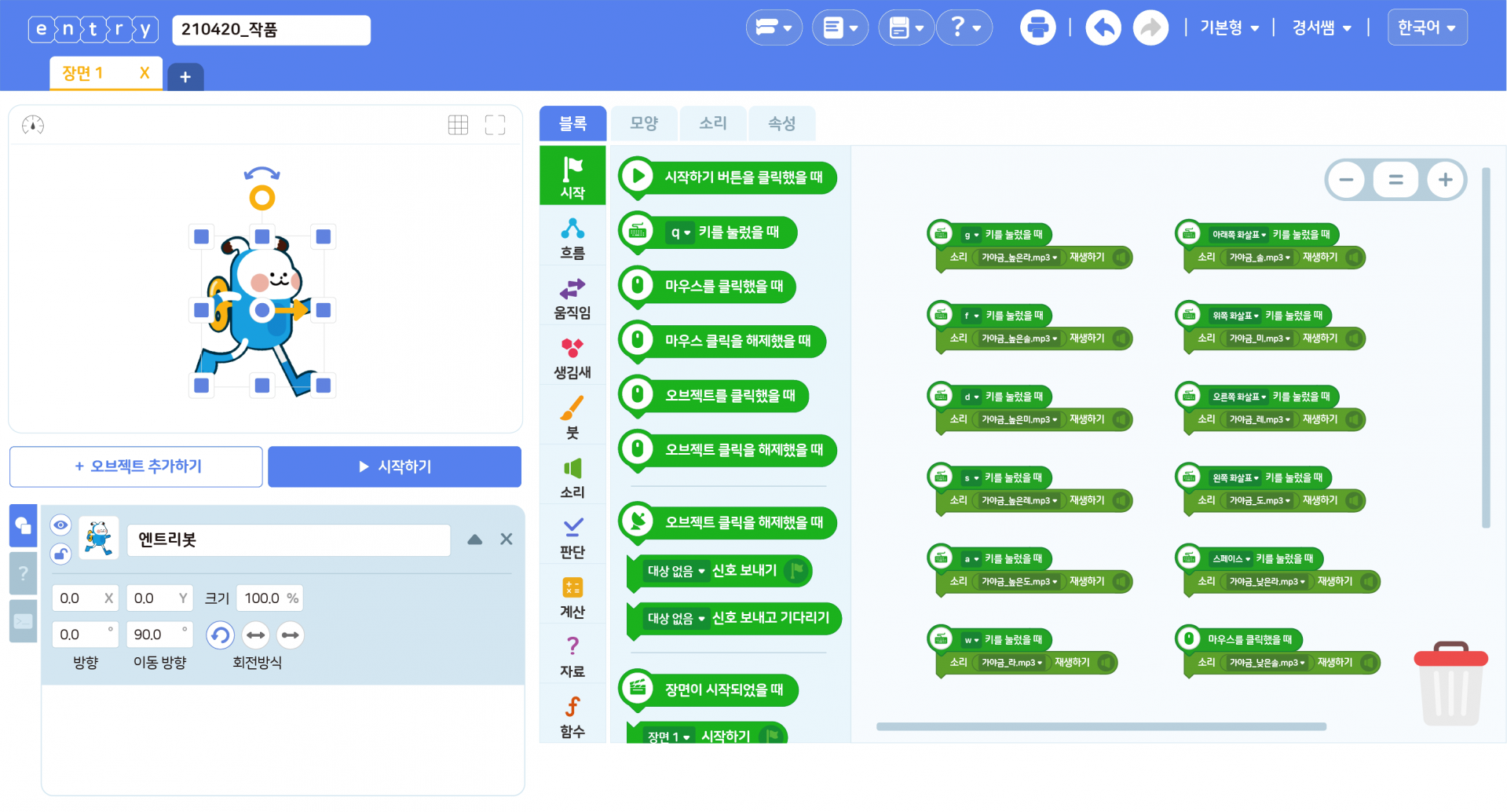Zoom in the block workspace
This screenshot has width=1507, height=812.
coord(1445,180)
